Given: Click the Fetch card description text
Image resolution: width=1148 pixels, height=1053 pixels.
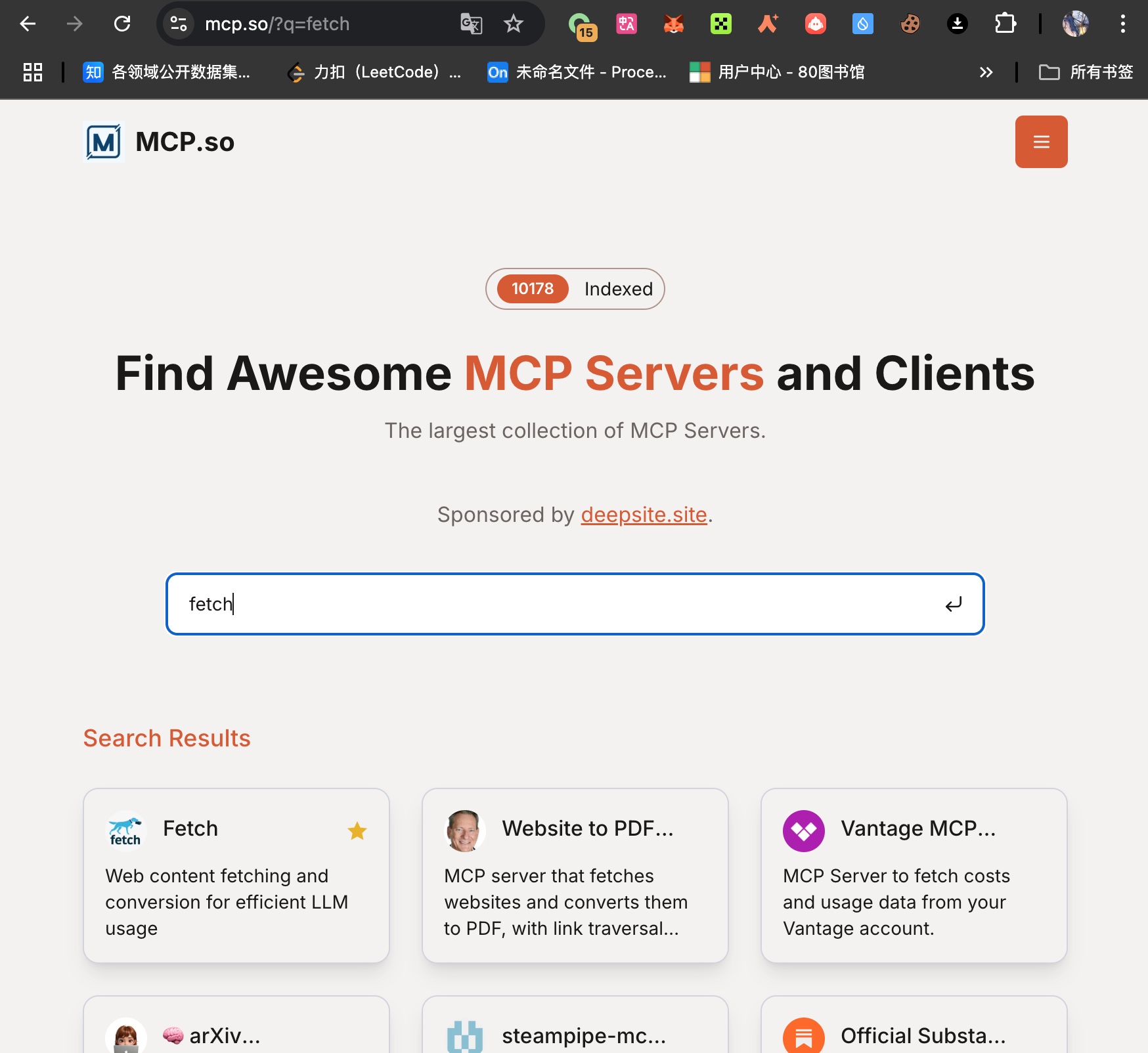Looking at the screenshot, I should (227, 902).
